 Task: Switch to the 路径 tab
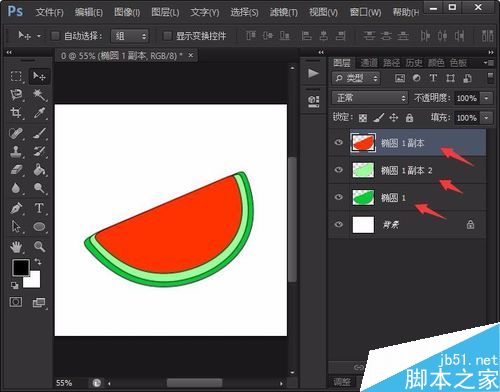391,63
